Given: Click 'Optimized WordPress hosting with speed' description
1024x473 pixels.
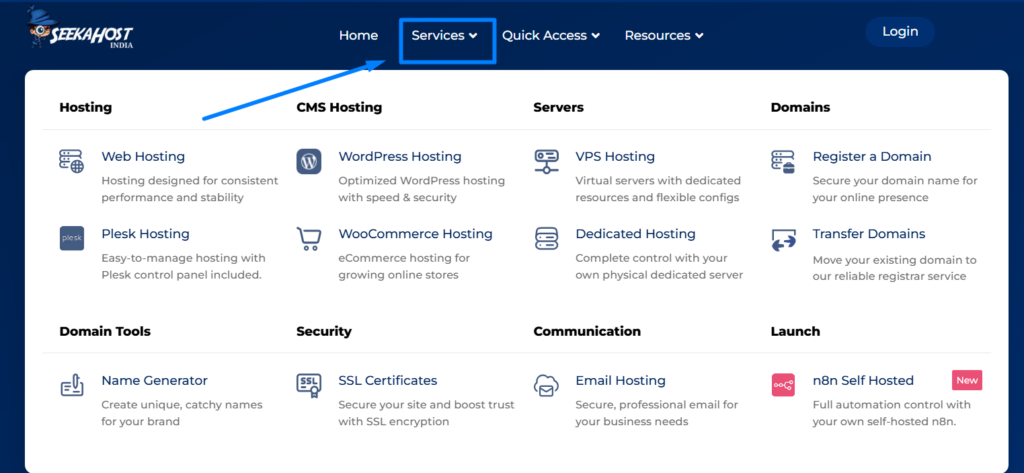Looking at the screenshot, I should (x=421, y=189).
